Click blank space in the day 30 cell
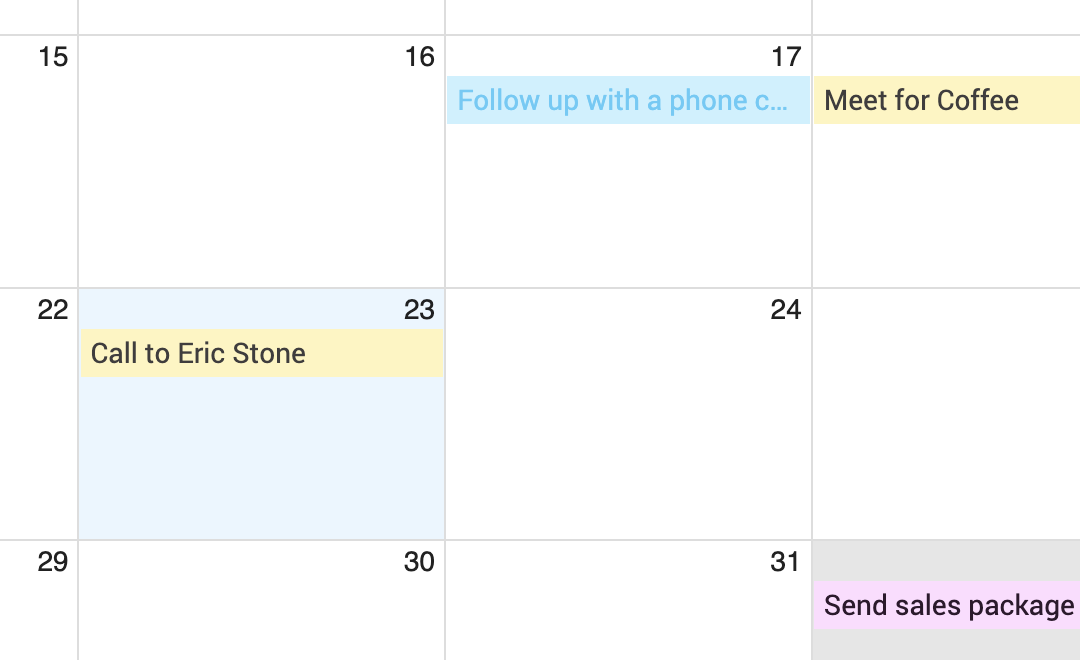Image resolution: width=1080 pixels, height=660 pixels. coord(262,615)
